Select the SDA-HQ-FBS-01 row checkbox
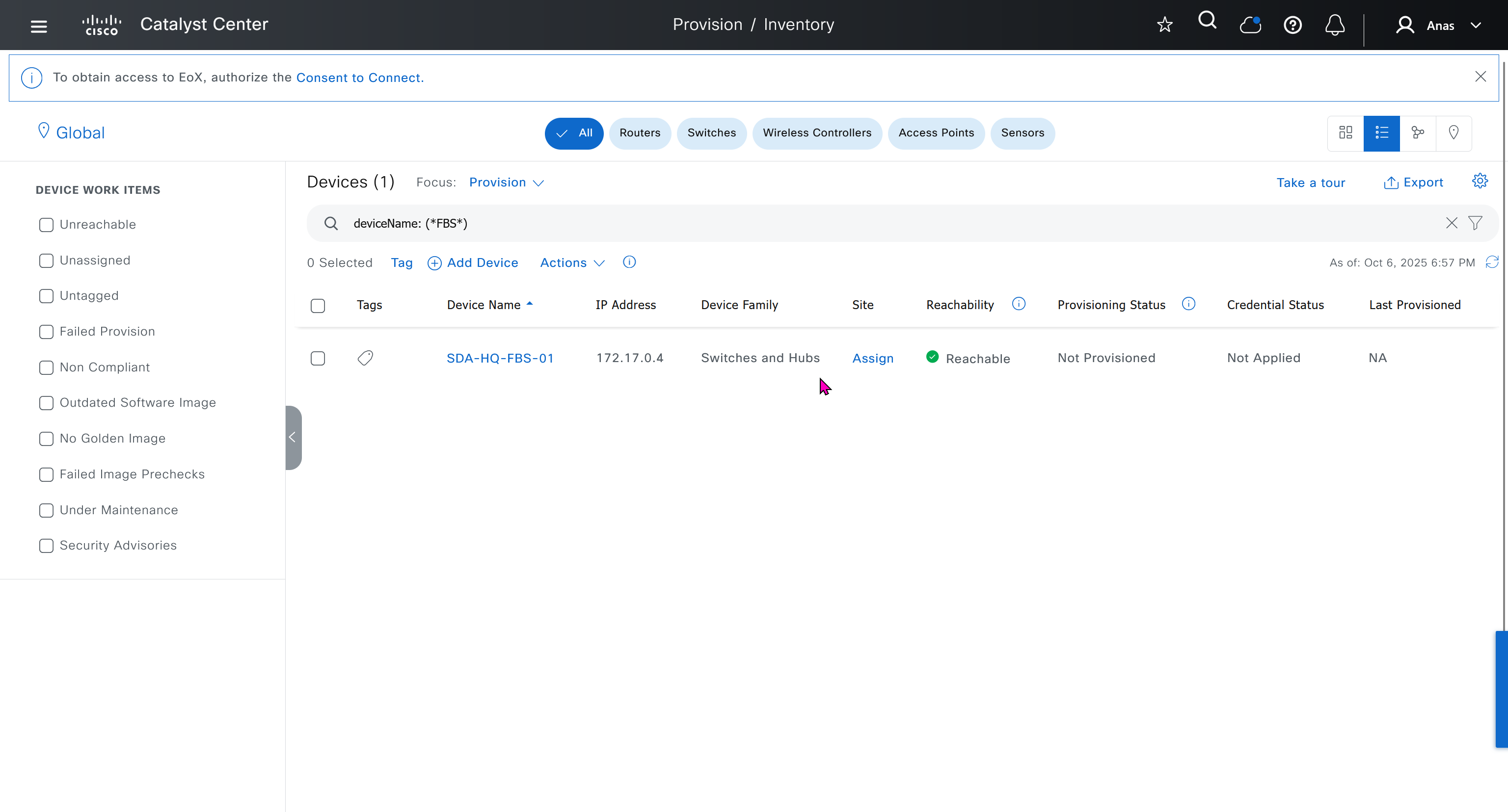Viewport: 1508px width, 812px height. 317,358
